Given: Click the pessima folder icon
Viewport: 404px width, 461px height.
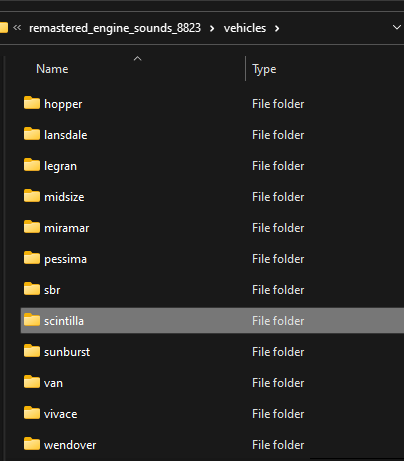Looking at the screenshot, I should click(32, 258).
